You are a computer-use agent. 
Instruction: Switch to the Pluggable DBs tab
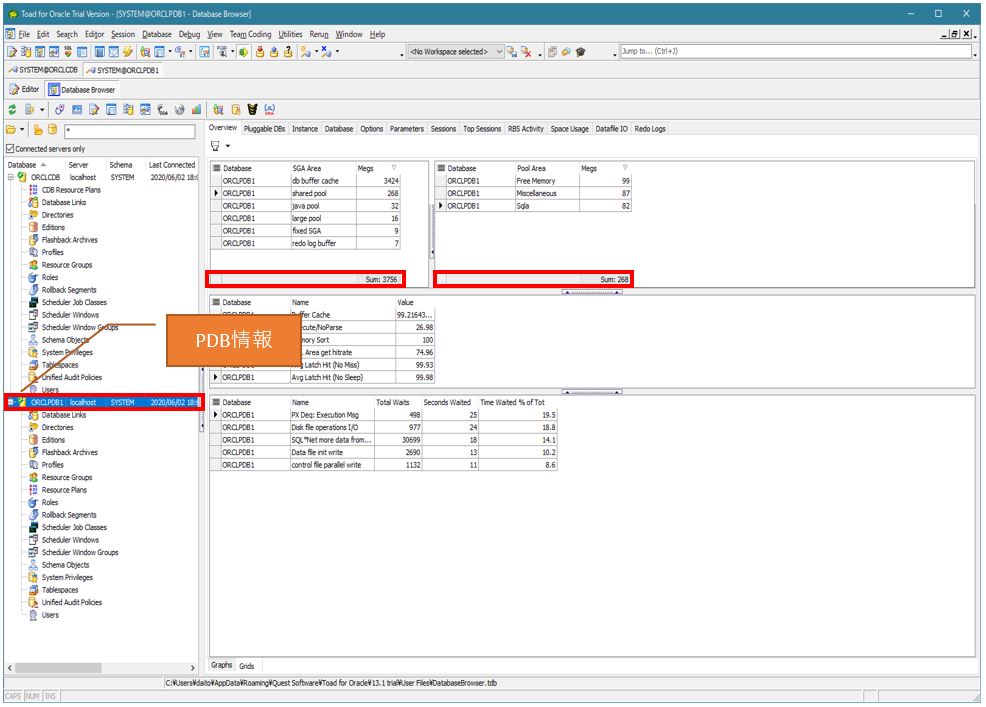pos(264,129)
